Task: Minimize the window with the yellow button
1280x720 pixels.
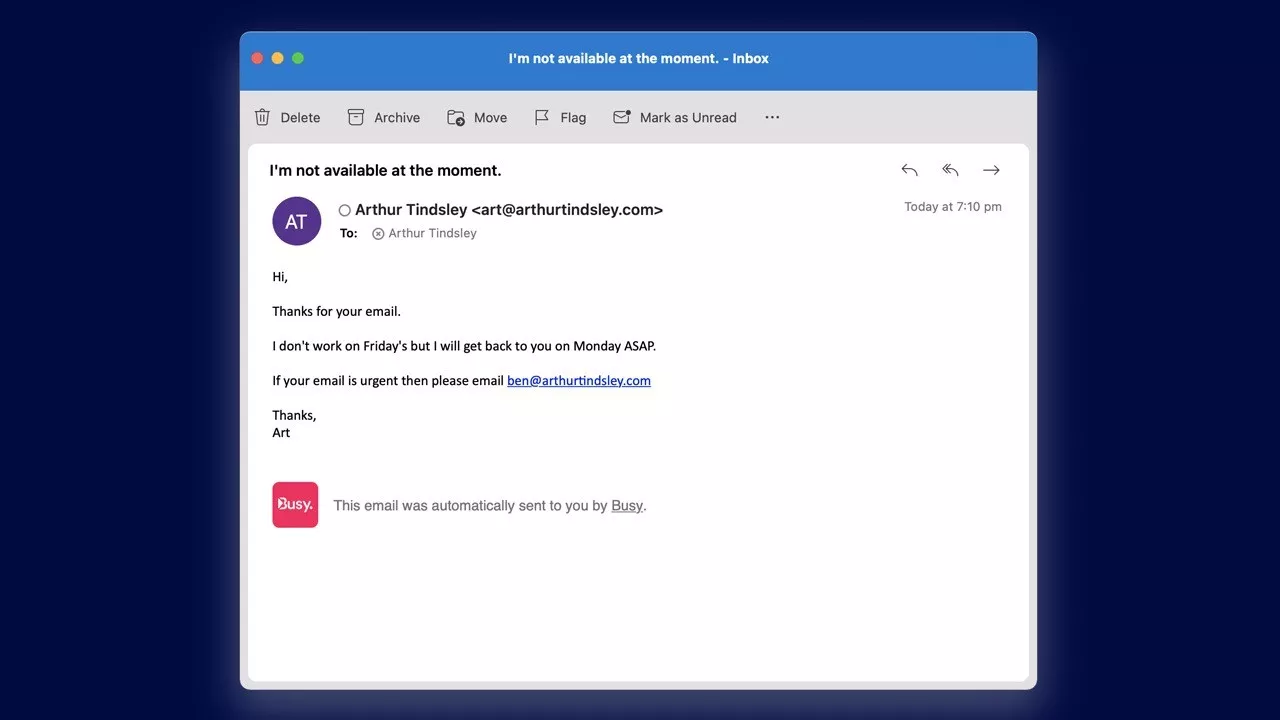Action: click(x=277, y=58)
